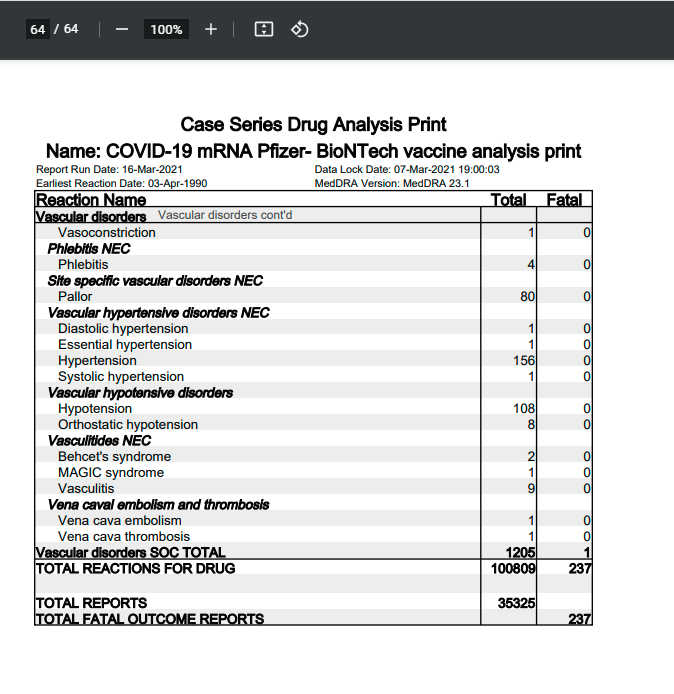The width and height of the screenshot is (674, 694).
Task: Click the Phlebitis total value 4
Action: pos(531,265)
